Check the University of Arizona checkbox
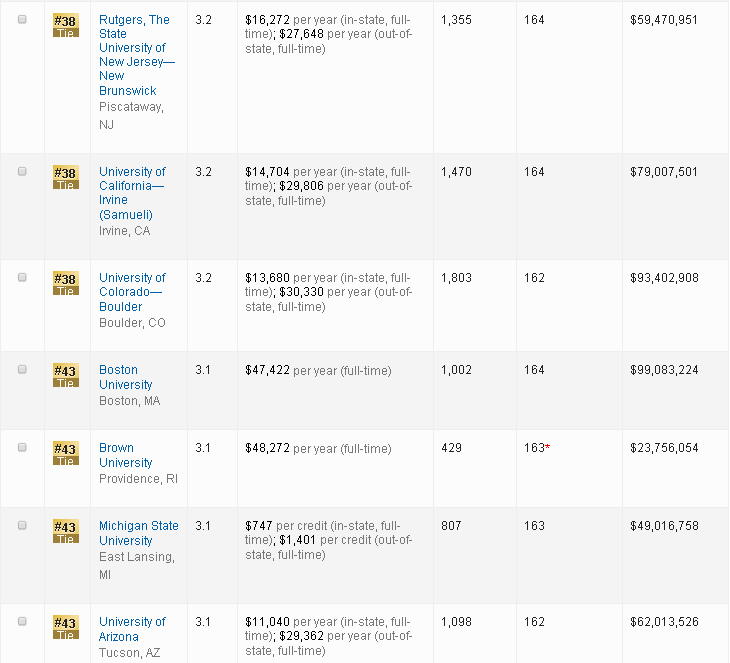Viewport: 730px width, 663px height. [22, 622]
